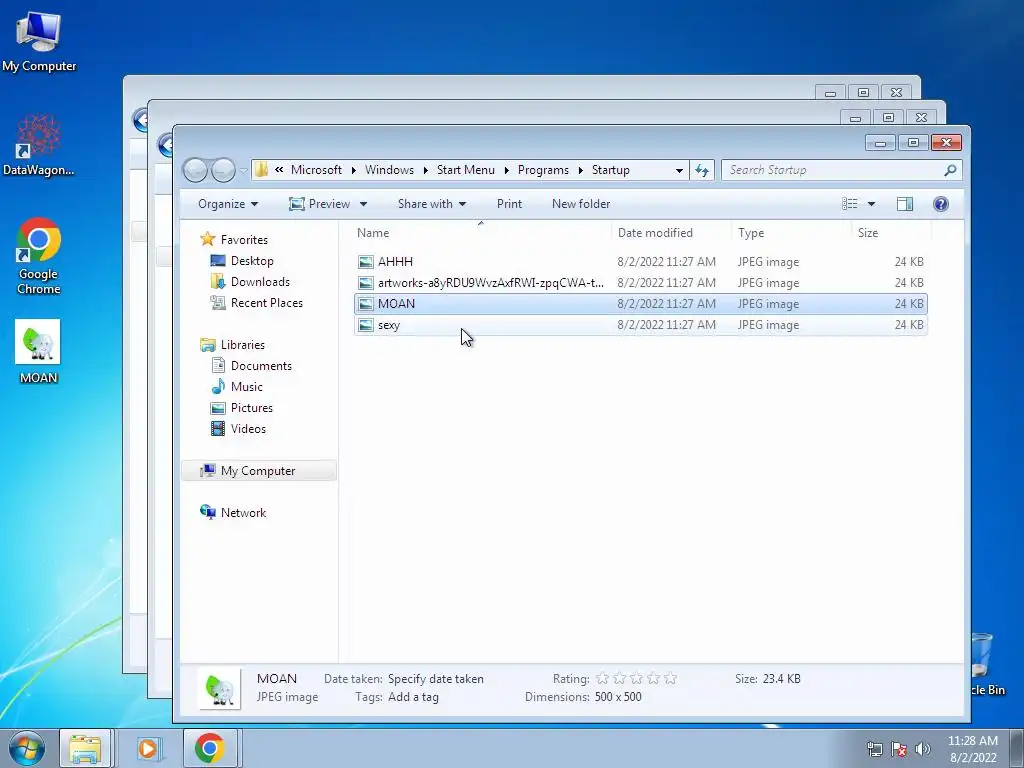Select My Computer in navigation pane
This screenshot has width=1024, height=768.
pos(258,471)
